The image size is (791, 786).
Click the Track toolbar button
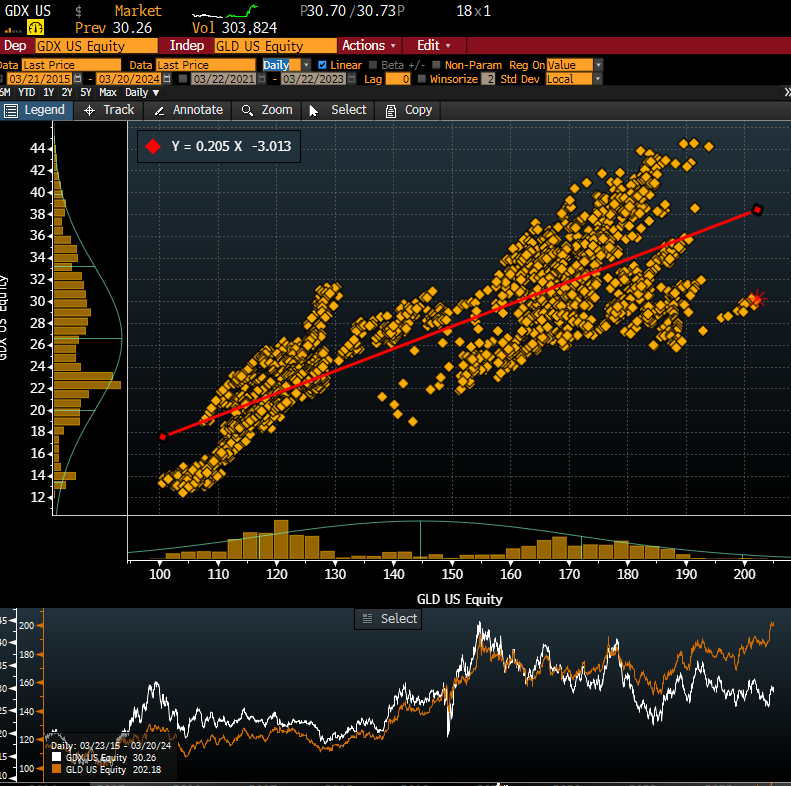[x=109, y=110]
